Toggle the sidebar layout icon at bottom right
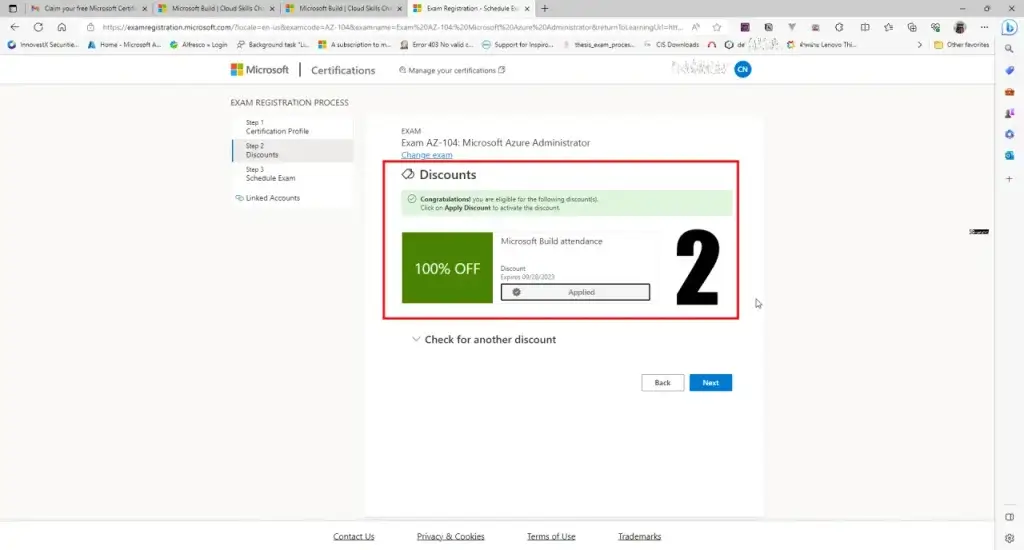Viewport: 1024px width, 550px height. [1009, 517]
